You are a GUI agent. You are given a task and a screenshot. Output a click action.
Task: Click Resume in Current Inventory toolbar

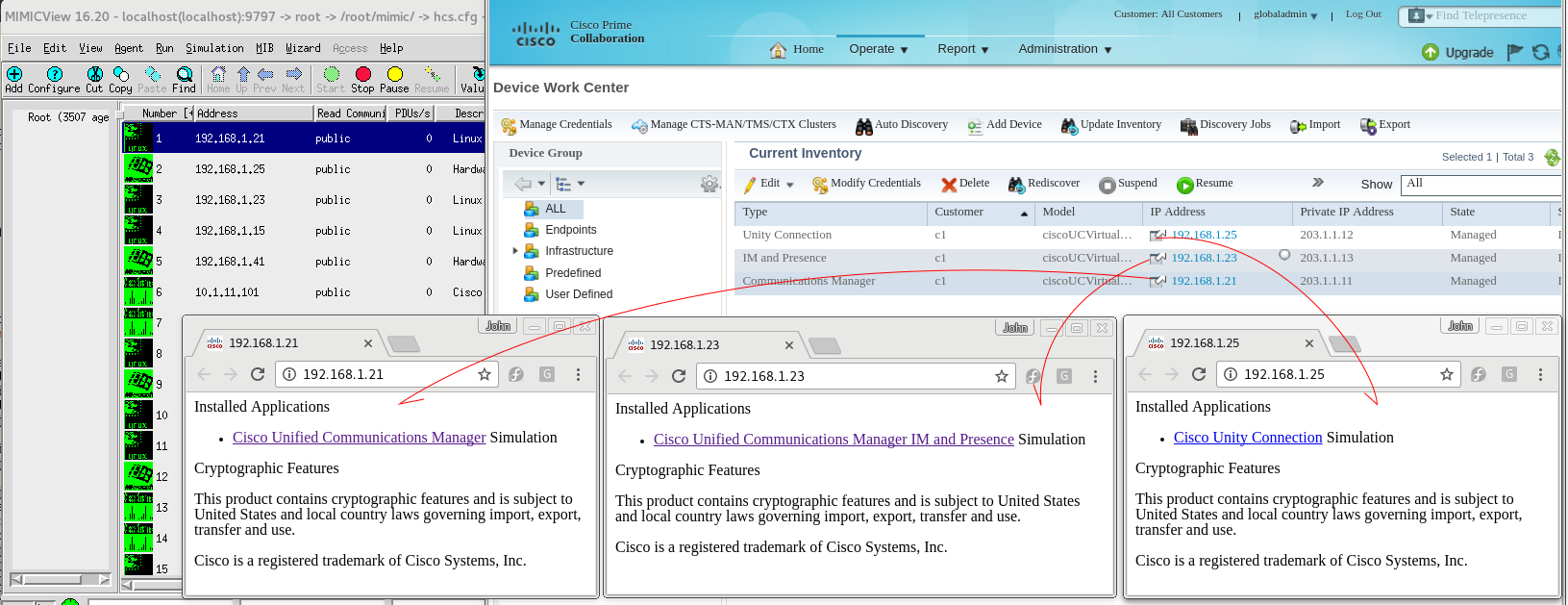point(1205,184)
